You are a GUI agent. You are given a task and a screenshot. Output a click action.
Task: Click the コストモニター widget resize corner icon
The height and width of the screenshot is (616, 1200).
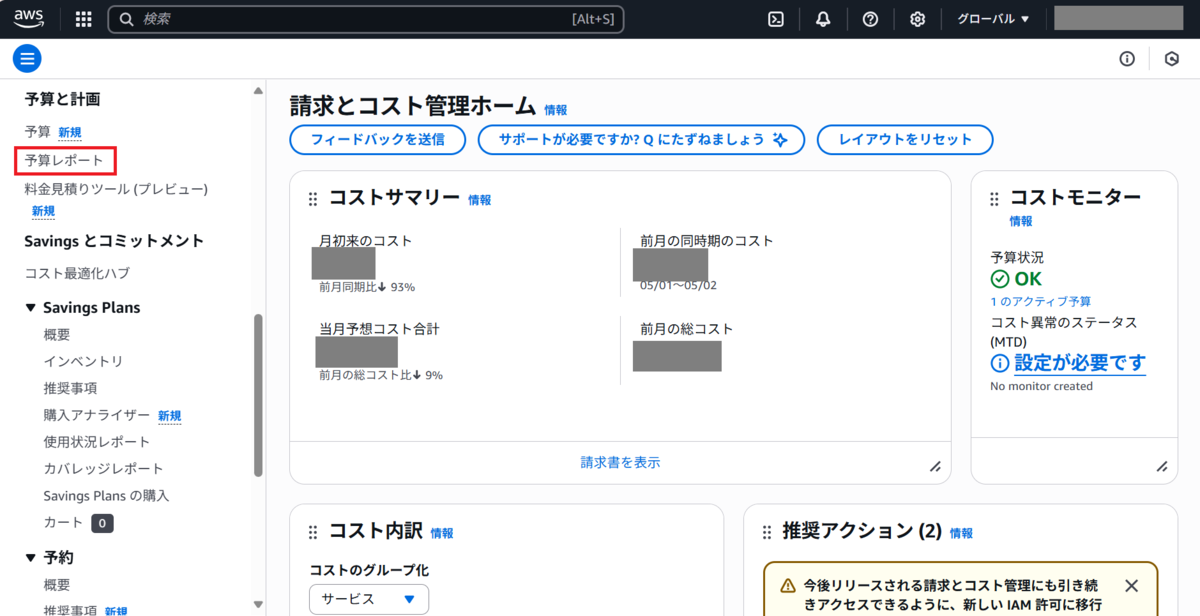tap(1162, 466)
